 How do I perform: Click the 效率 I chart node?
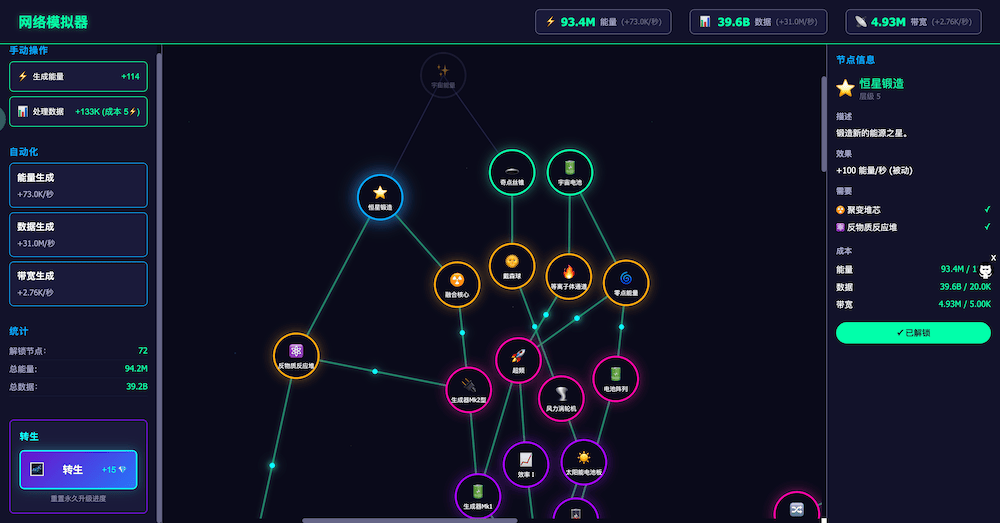(x=526, y=463)
